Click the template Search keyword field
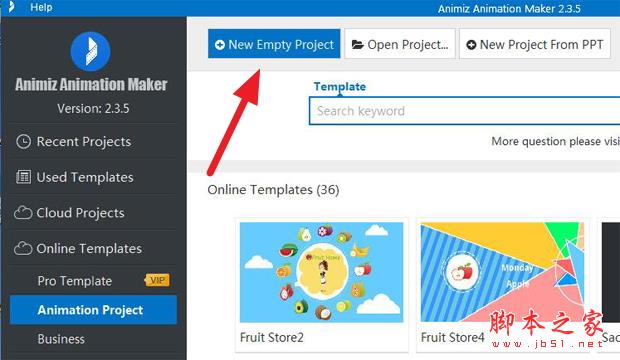The width and height of the screenshot is (620, 360). [x=465, y=111]
